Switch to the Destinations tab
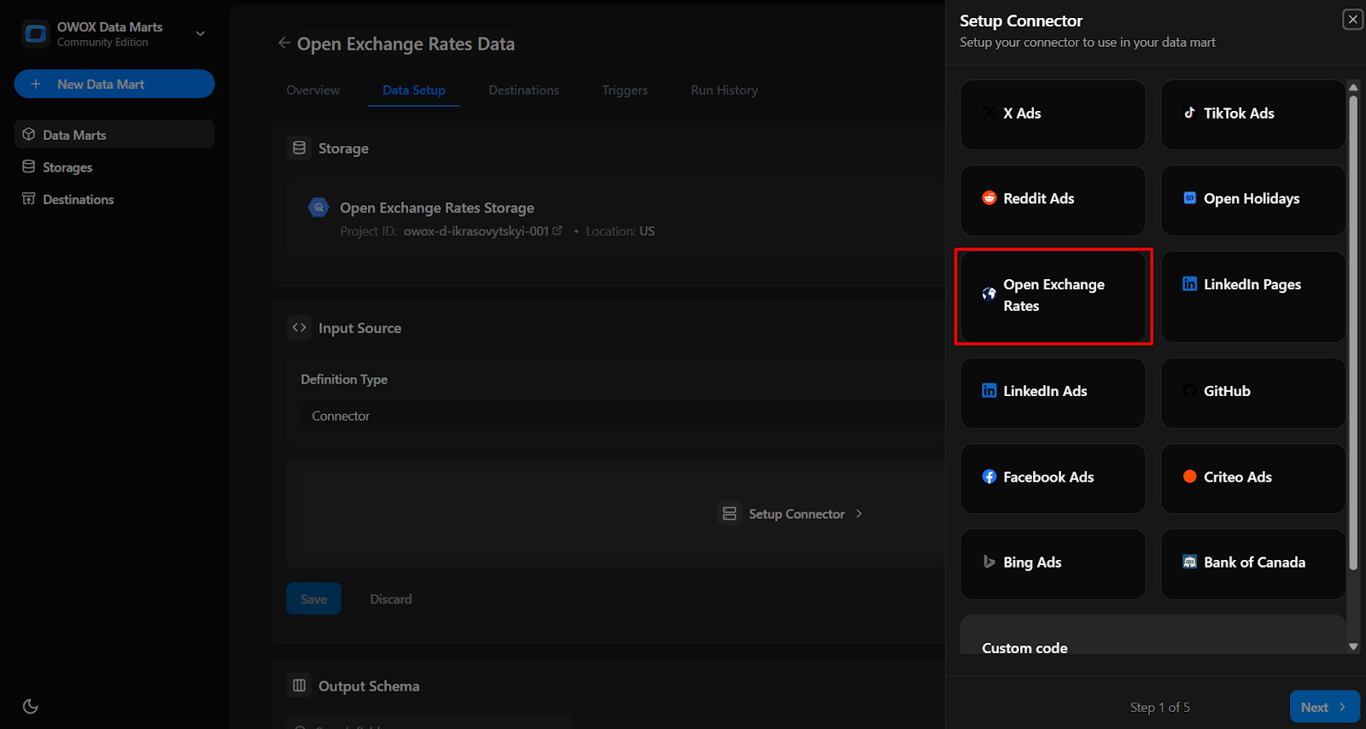This screenshot has width=1366, height=729. pyautogui.click(x=524, y=90)
